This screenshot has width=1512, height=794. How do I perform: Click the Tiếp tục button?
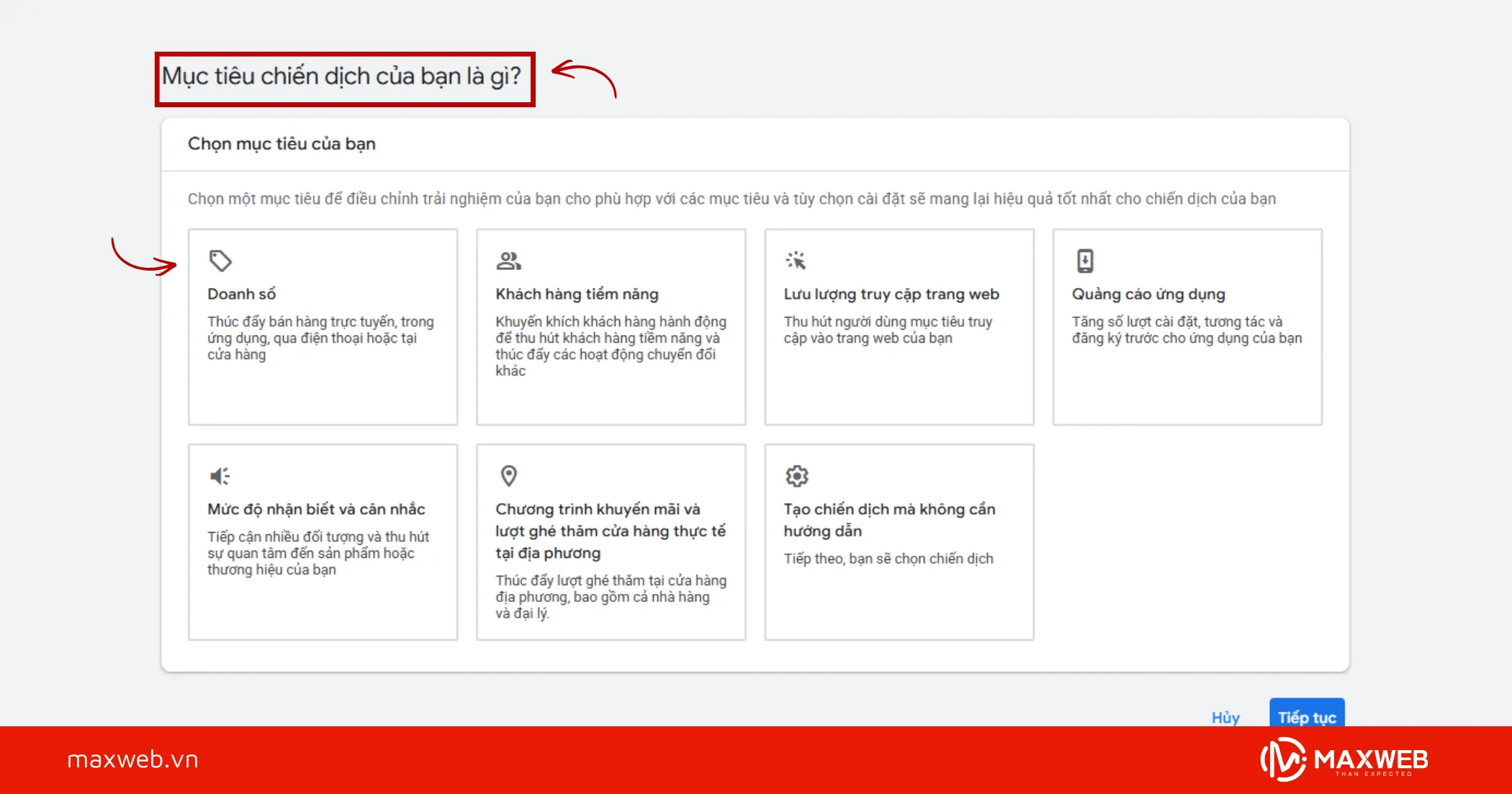coord(1307,717)
